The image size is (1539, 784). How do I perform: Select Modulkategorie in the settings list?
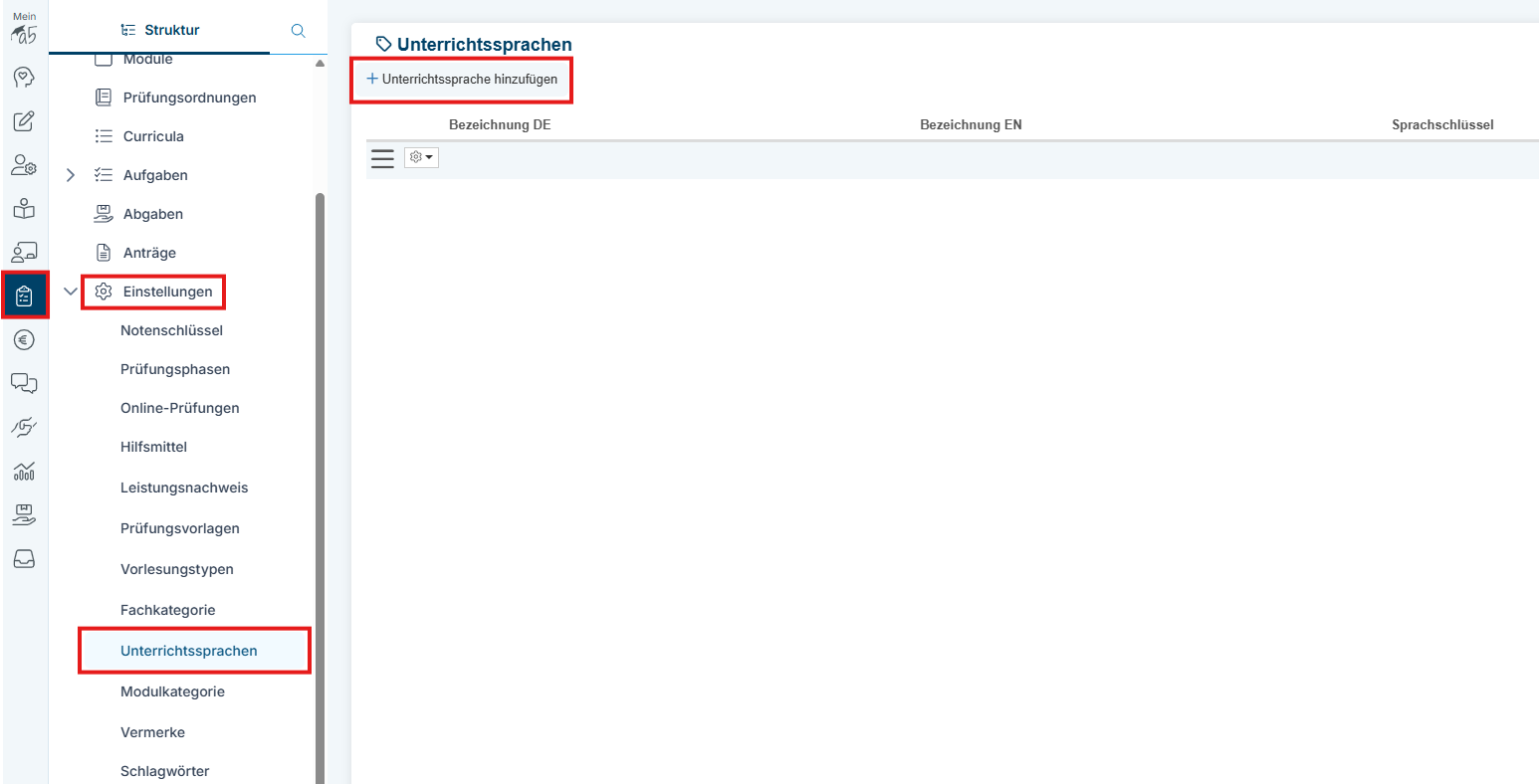point(172,691)
